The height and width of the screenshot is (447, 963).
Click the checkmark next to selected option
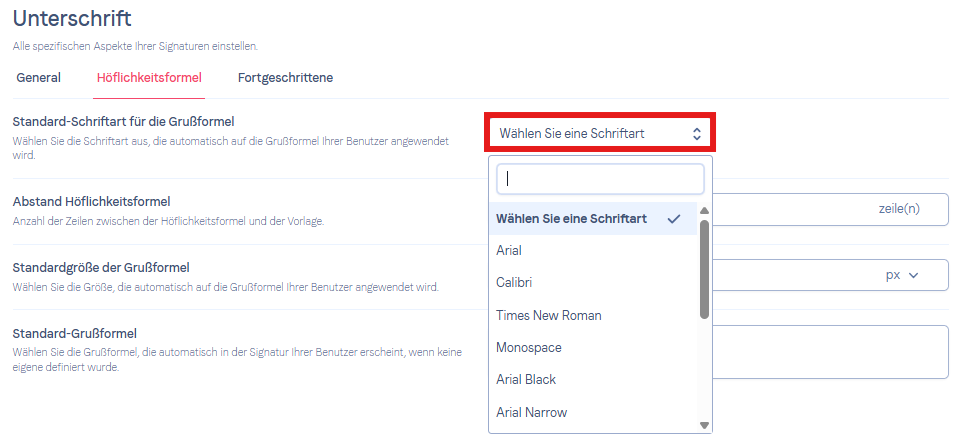click(674, 219)
